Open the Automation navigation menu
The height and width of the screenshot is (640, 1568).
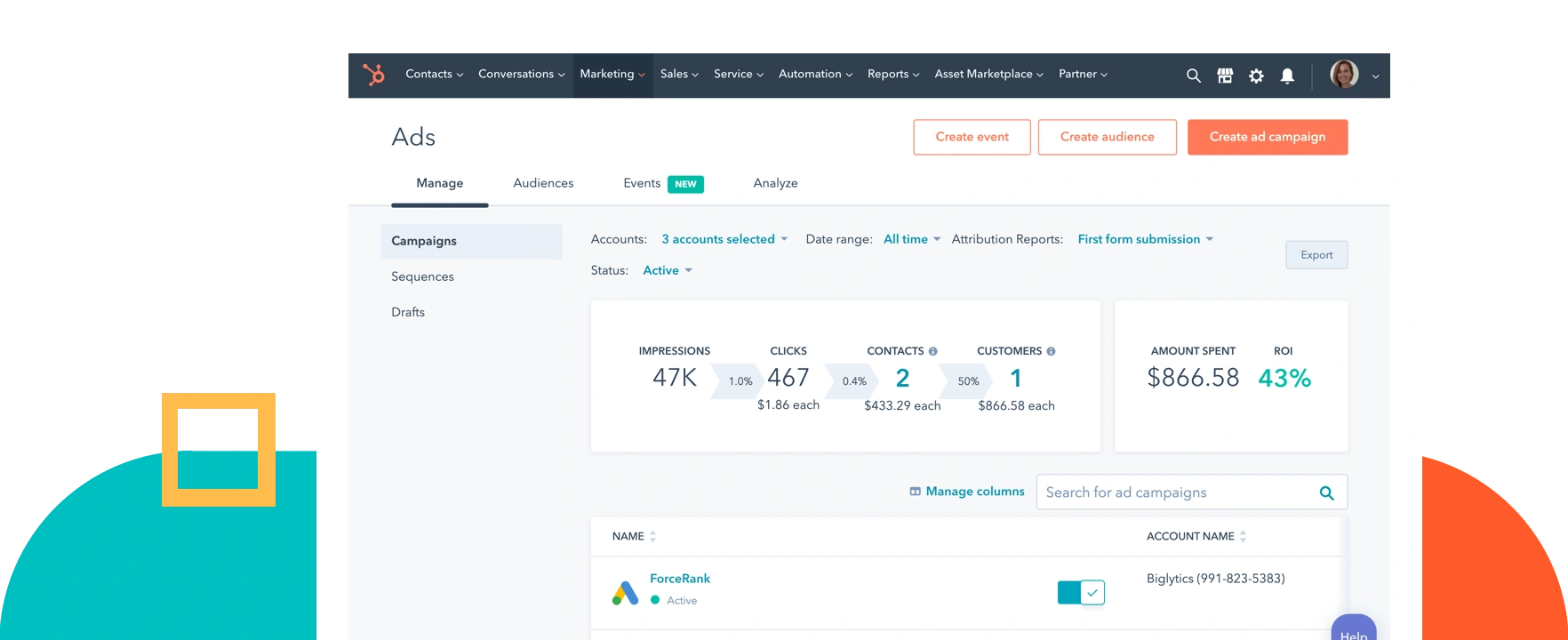(x=815, y=74)
